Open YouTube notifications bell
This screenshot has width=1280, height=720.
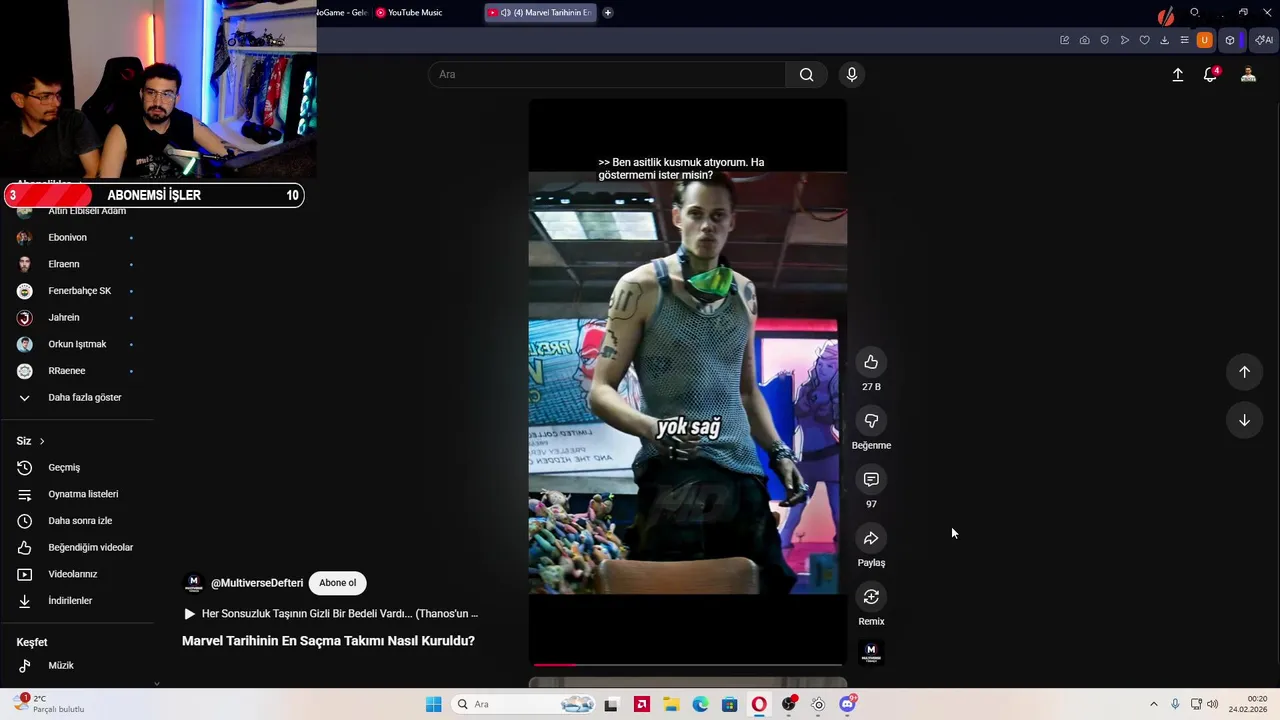click(x=1210, y=74)
